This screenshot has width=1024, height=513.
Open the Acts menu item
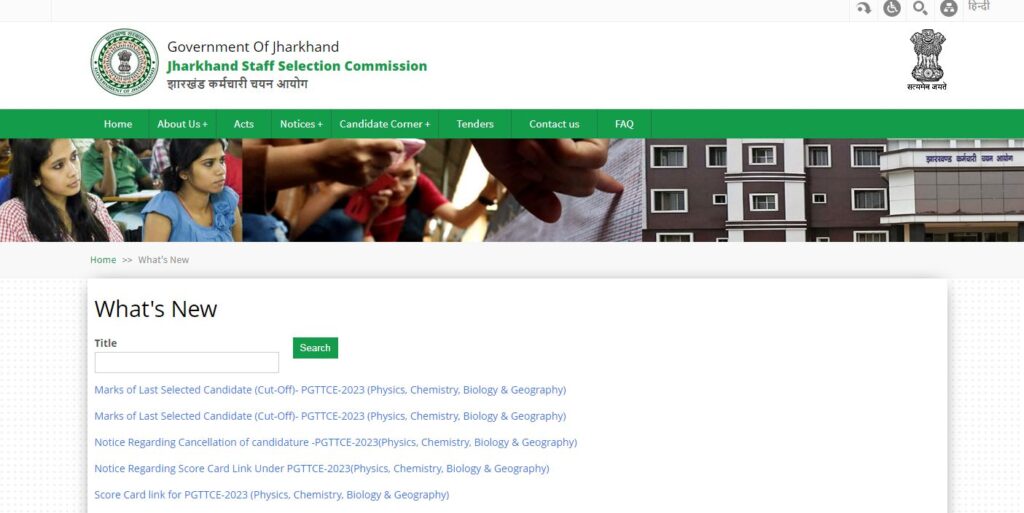tap(244, 124)
